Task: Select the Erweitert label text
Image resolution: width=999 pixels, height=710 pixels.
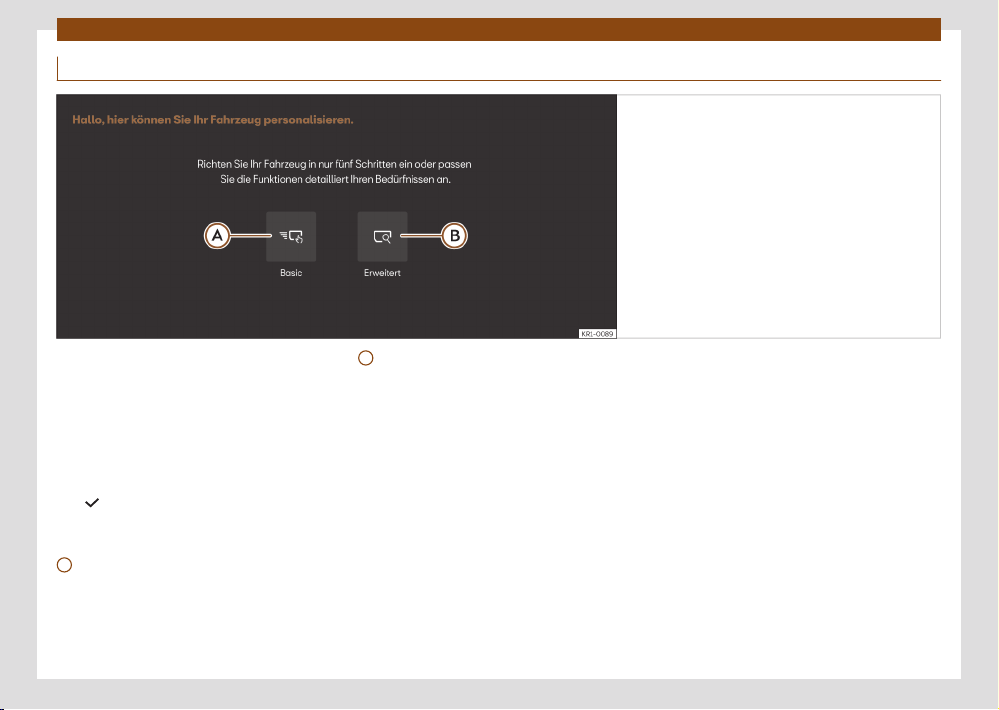Action: 382,273
